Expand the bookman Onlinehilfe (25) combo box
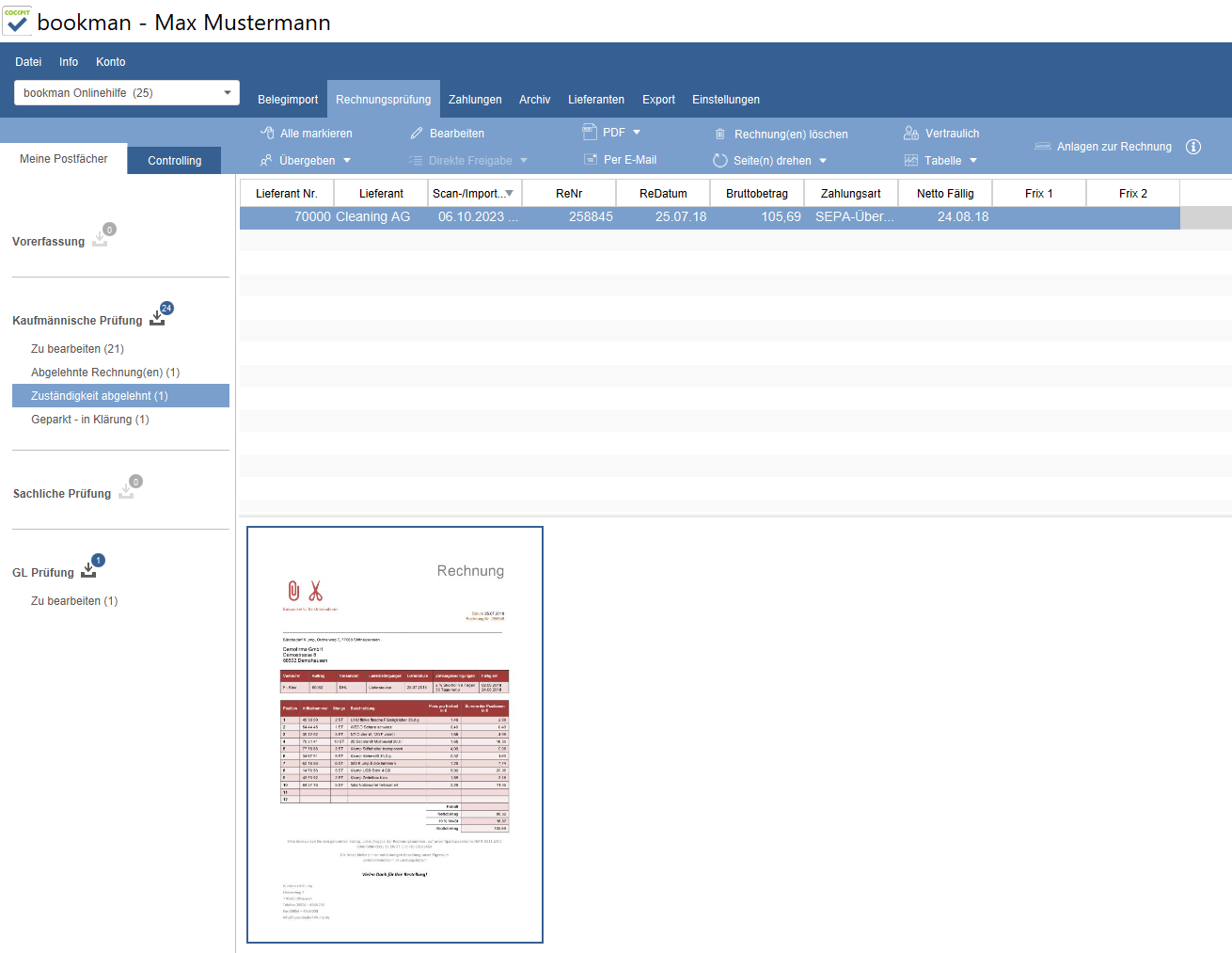 tap(127, 93)
